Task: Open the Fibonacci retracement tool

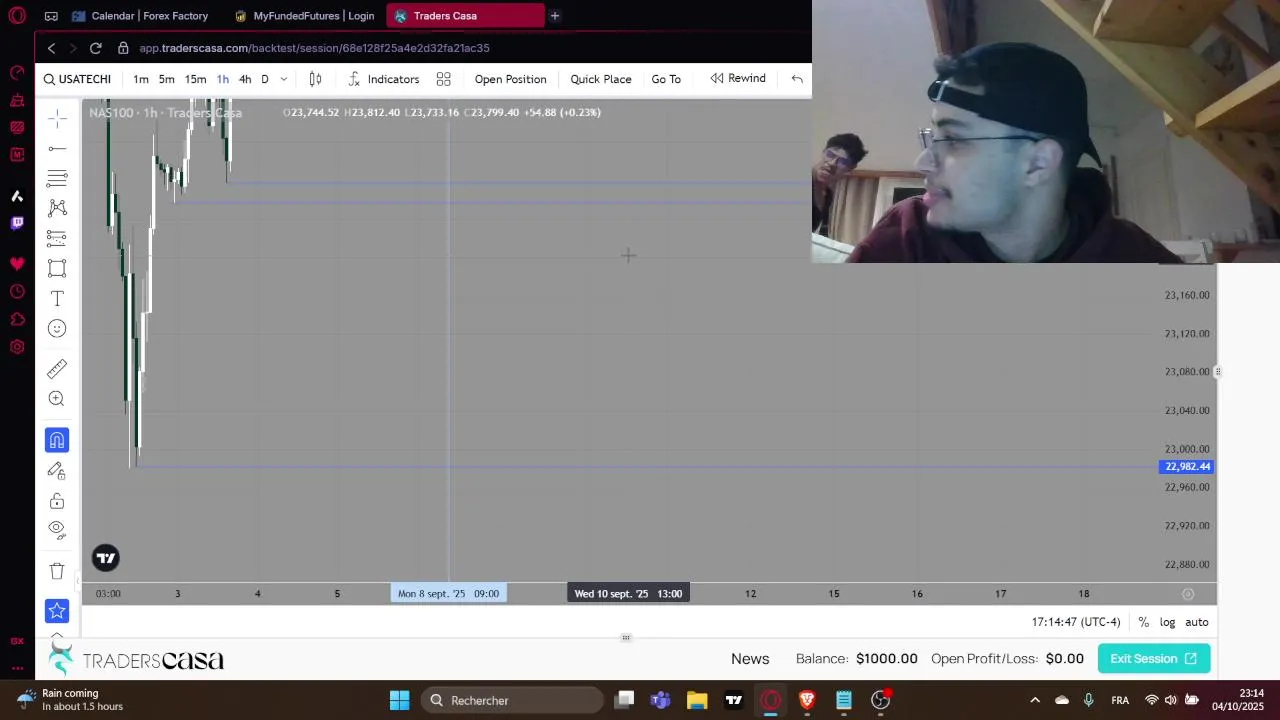Action: point(57,179)
